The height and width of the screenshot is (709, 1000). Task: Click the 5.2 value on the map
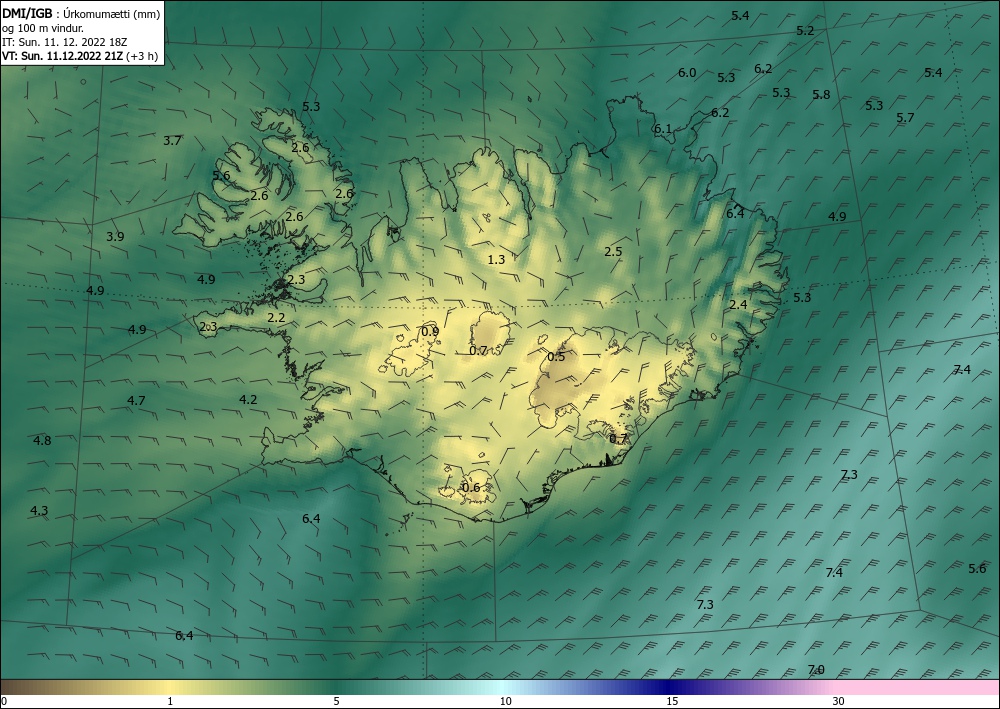[805, 31]
